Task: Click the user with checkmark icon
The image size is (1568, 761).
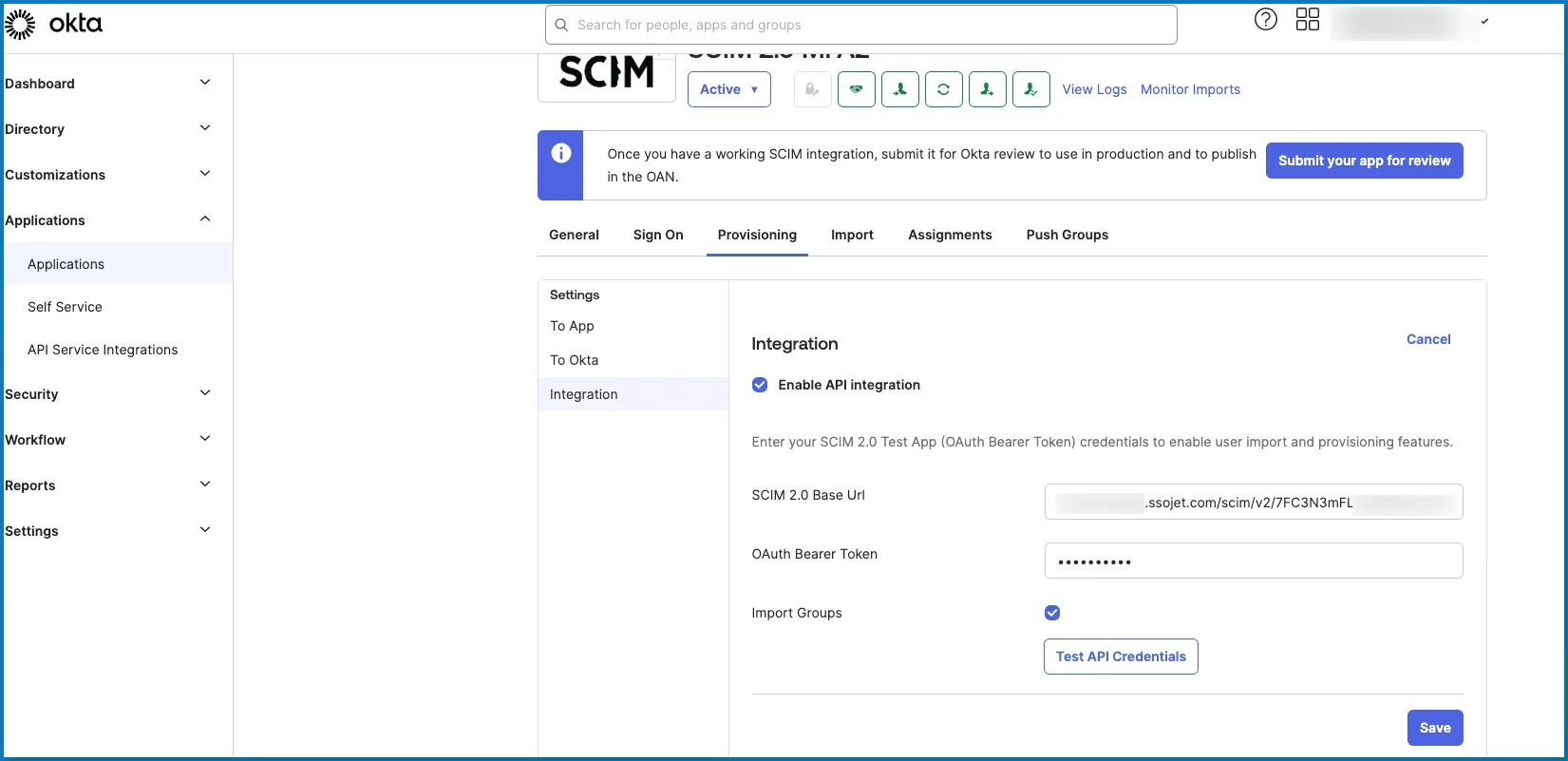Action: point(1030,89)
